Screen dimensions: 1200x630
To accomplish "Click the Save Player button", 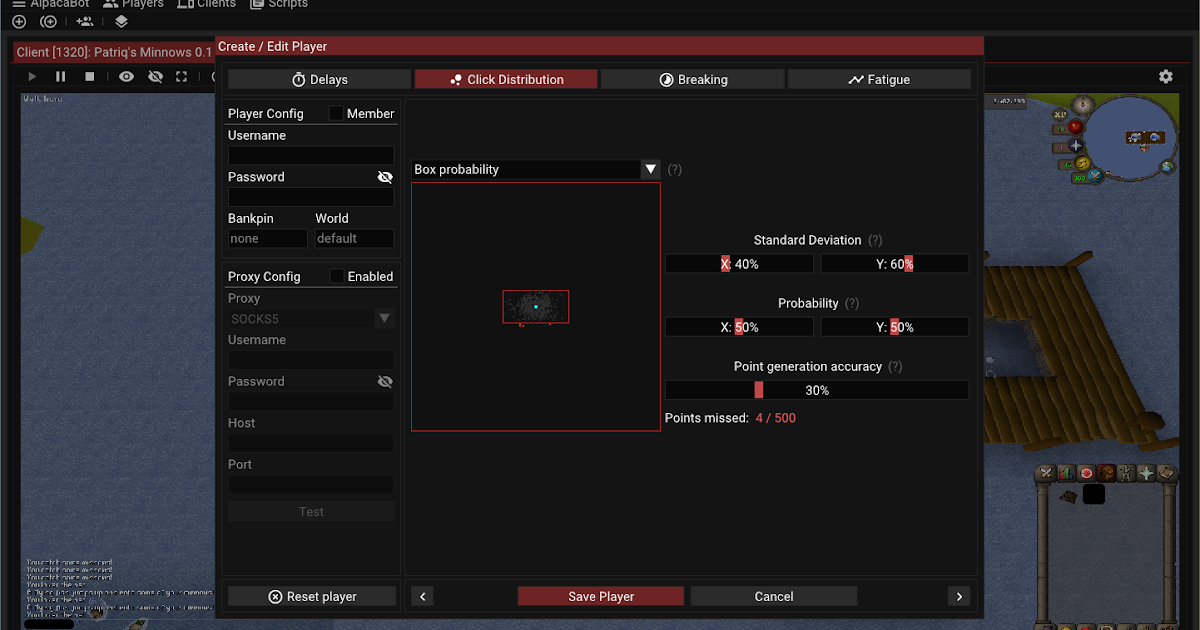I will click(600, 596).
